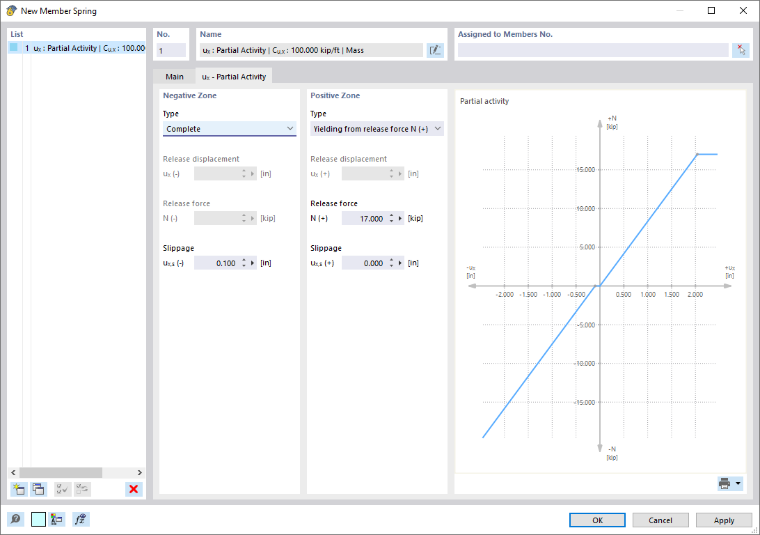This screenshot has height=535, width=760.
Task: Click the Name text field
Action: (x=311, y=50)
